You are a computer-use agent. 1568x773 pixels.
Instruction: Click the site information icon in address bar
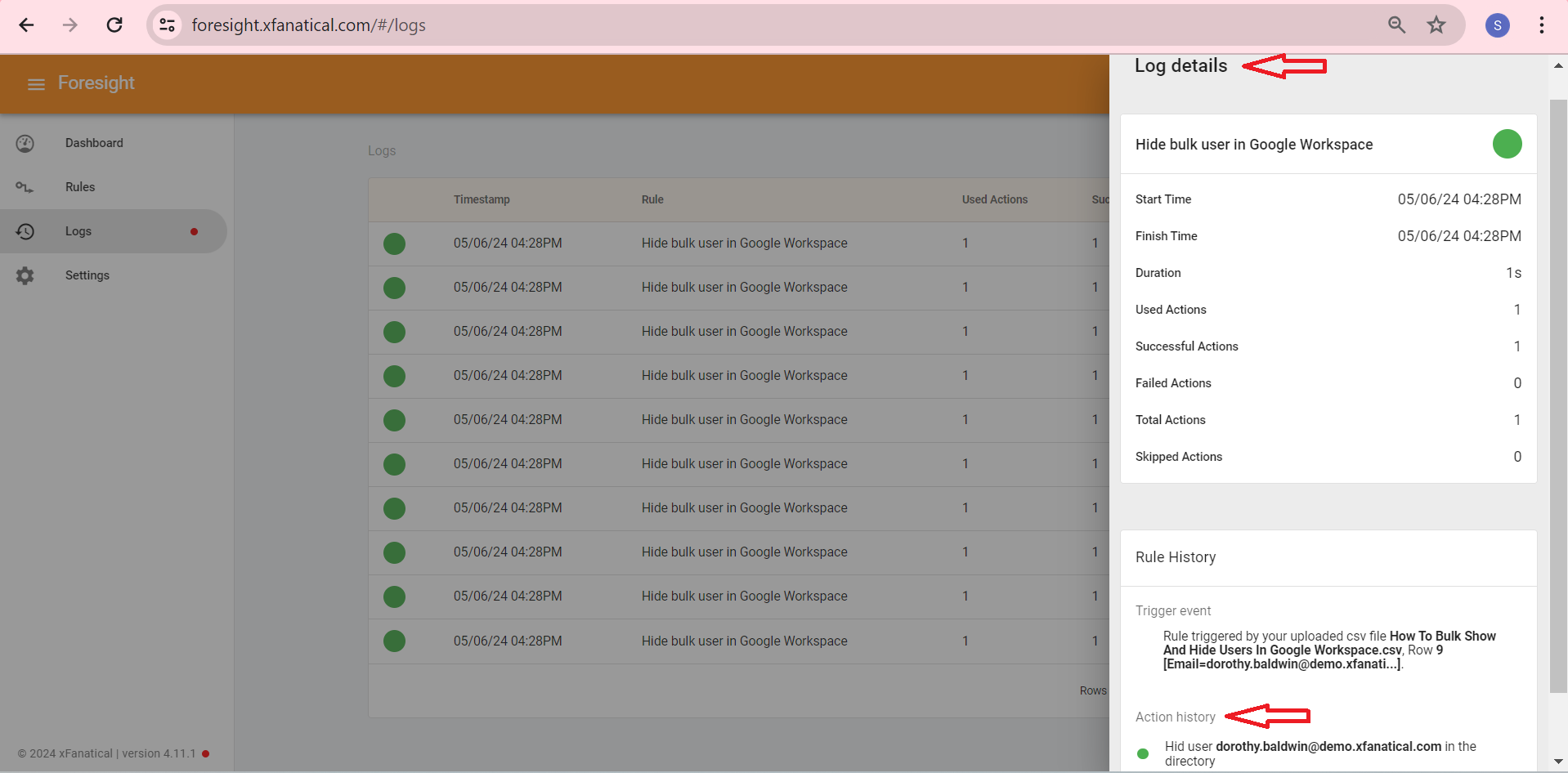click(x=167, y=25)
